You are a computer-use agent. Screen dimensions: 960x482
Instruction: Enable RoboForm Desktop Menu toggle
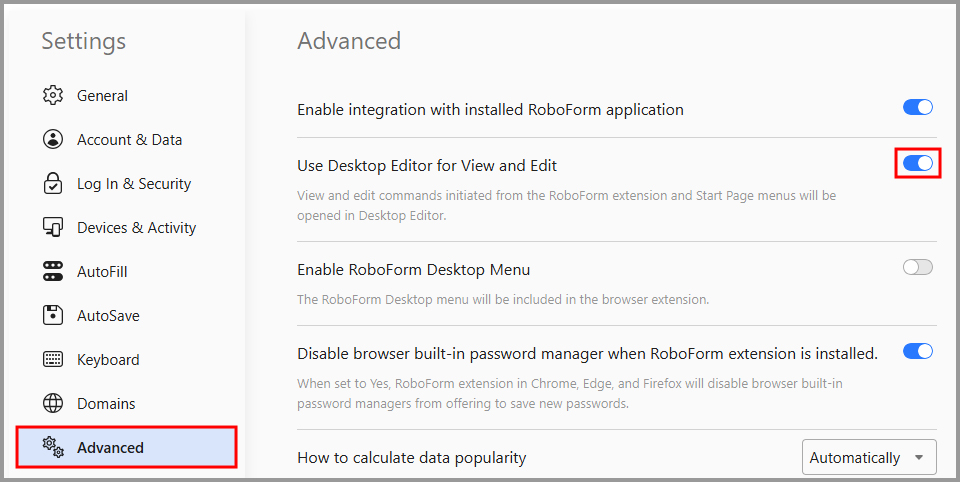tap(918, 268)
